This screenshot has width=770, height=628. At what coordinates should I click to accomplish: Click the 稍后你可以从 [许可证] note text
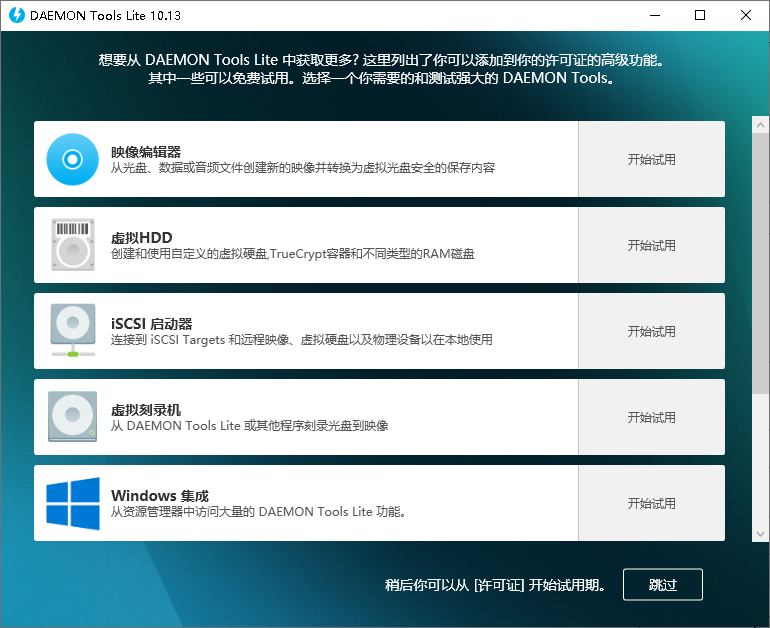(495, 585)
